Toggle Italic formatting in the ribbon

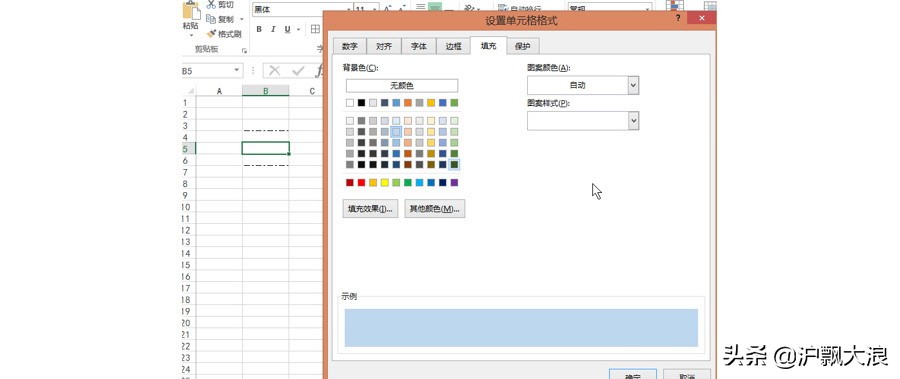tap(273, 29)
